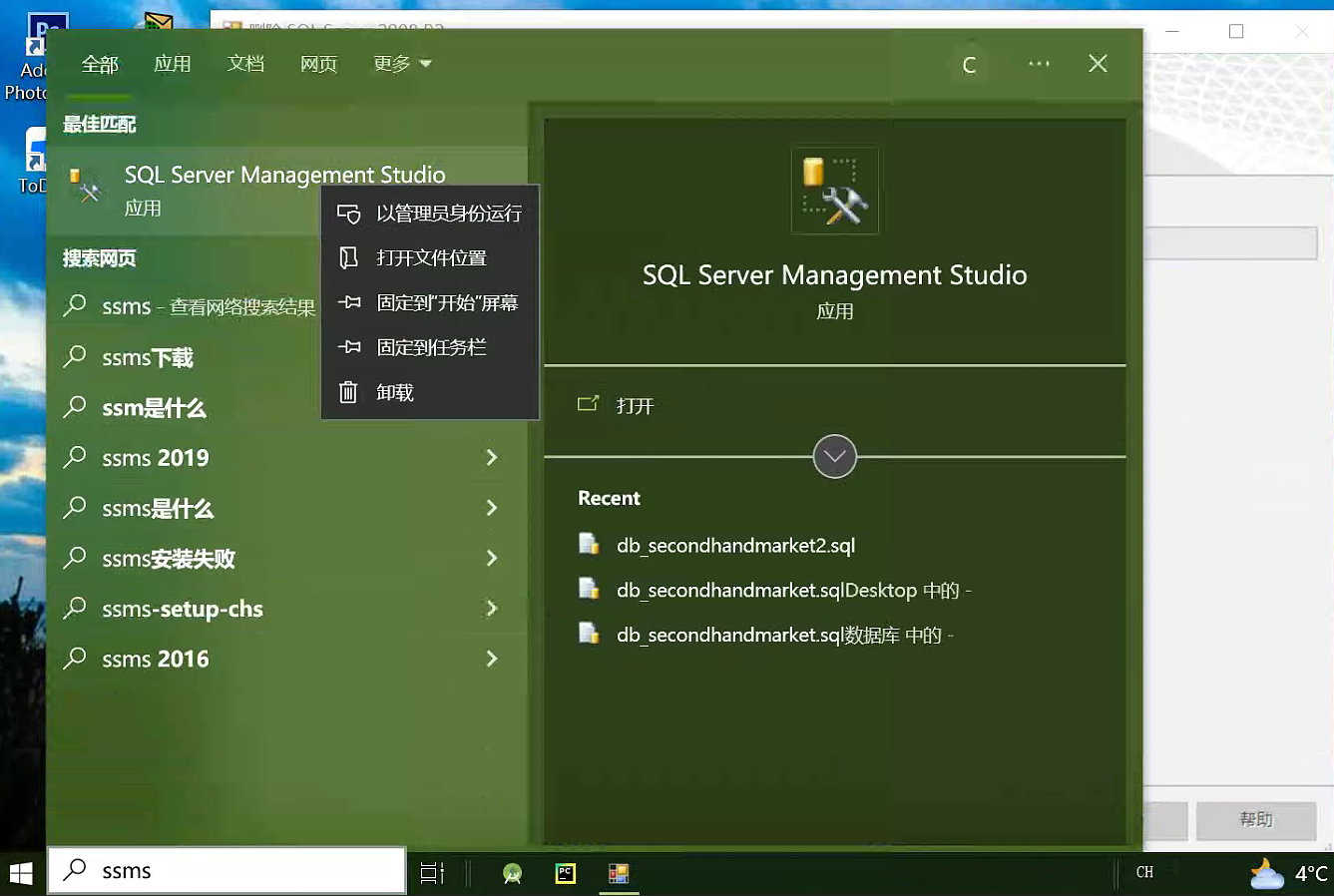Click the large SSMS icon in preview pane
This screenshot has height=896, width=1334.
coord(835,191)
